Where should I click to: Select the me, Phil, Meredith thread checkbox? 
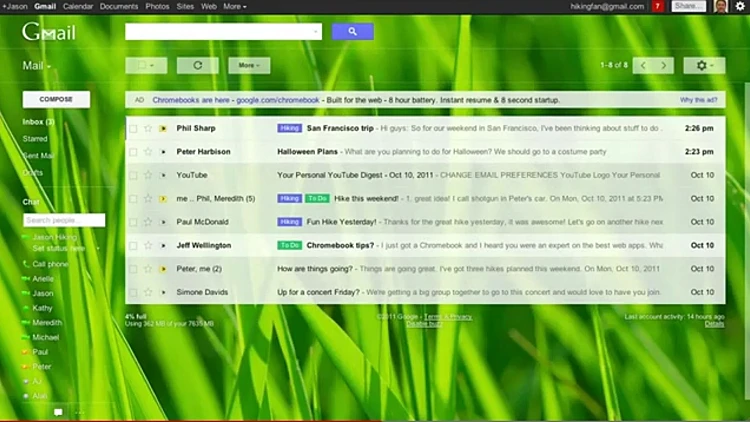pyautogui.click(x=133, y=199)
